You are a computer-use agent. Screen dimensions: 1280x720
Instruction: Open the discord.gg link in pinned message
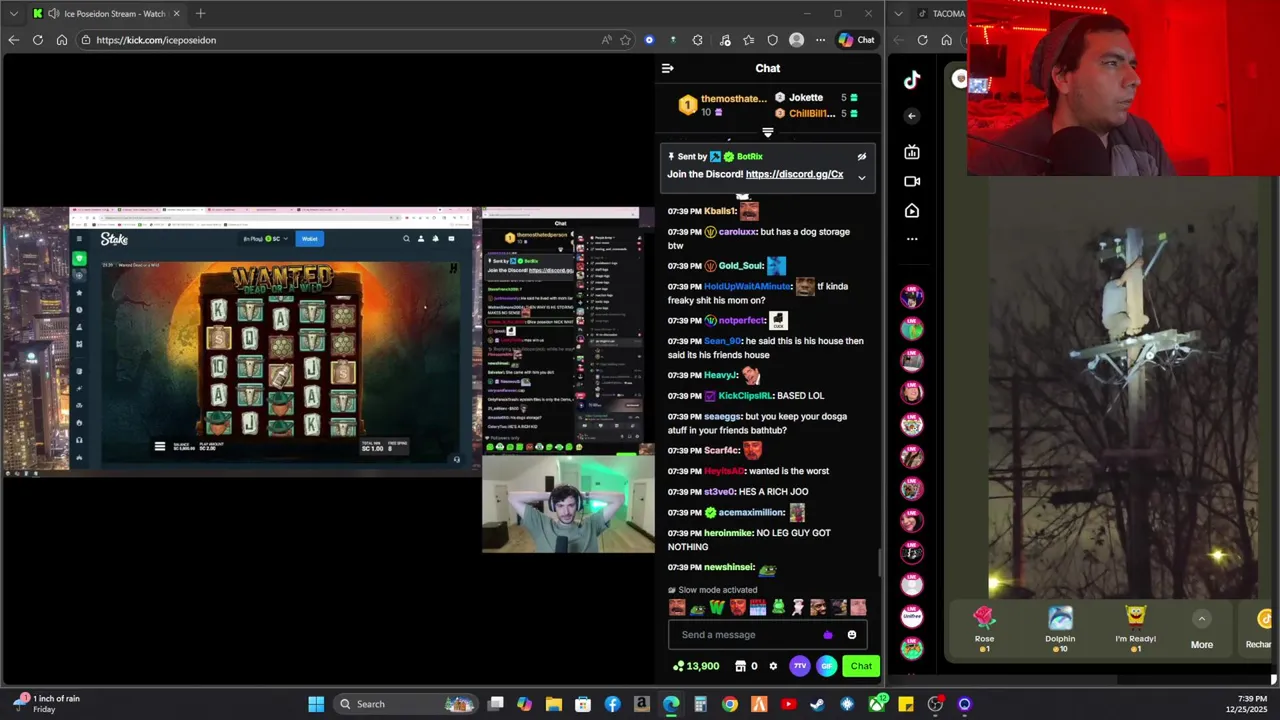click(794, 174)
